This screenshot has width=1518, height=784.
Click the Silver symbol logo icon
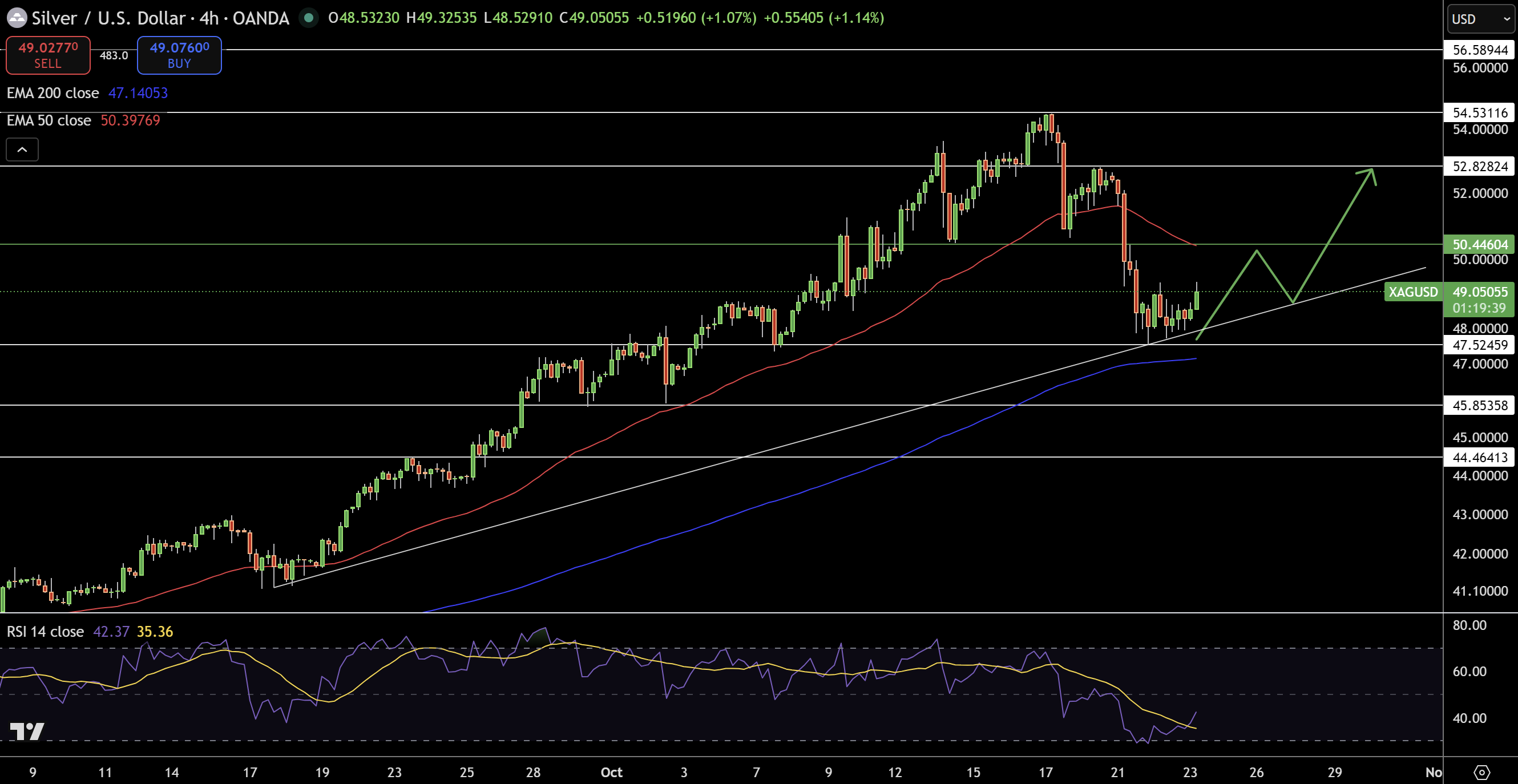17,18
